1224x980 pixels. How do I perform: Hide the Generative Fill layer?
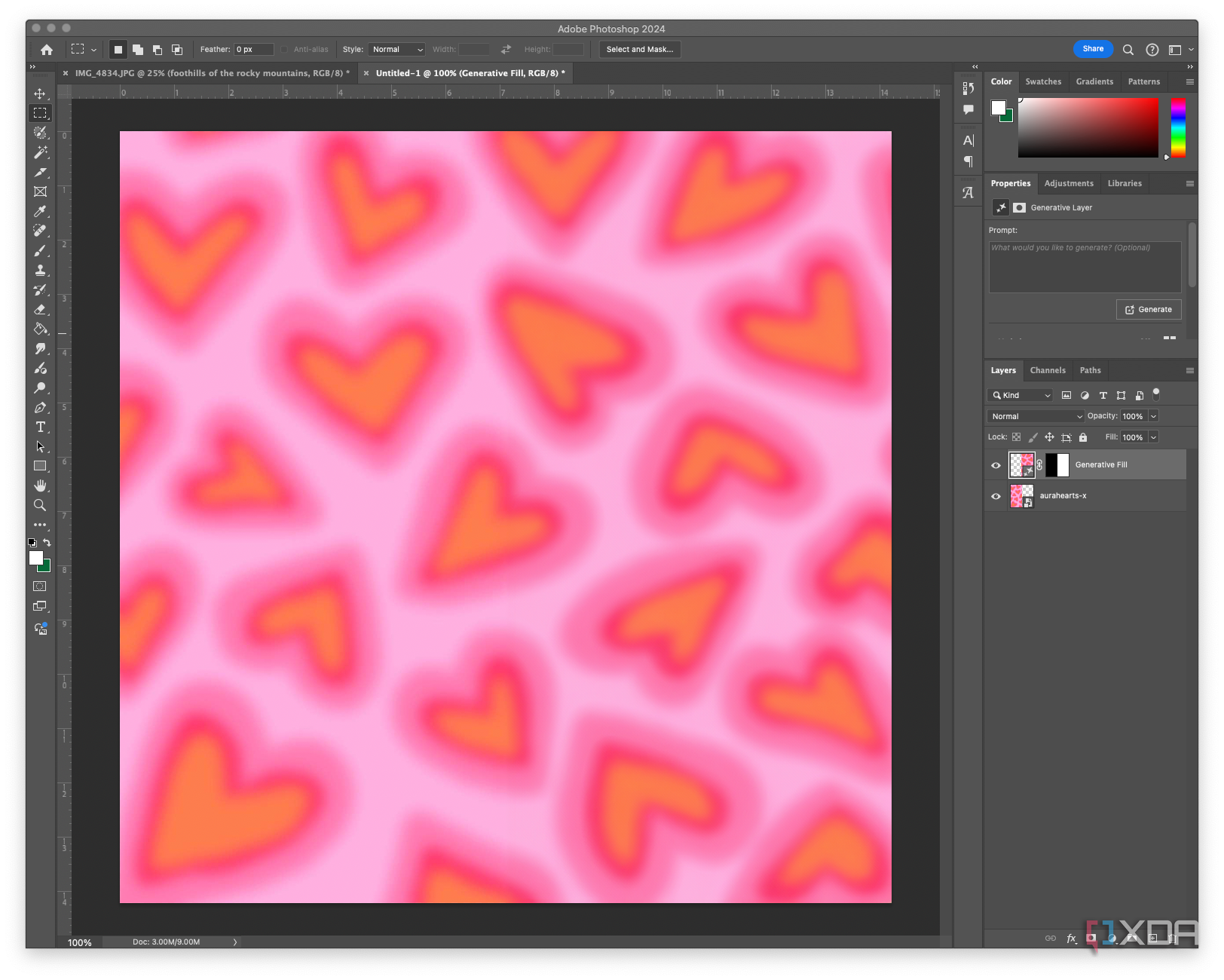pos(996,465)
